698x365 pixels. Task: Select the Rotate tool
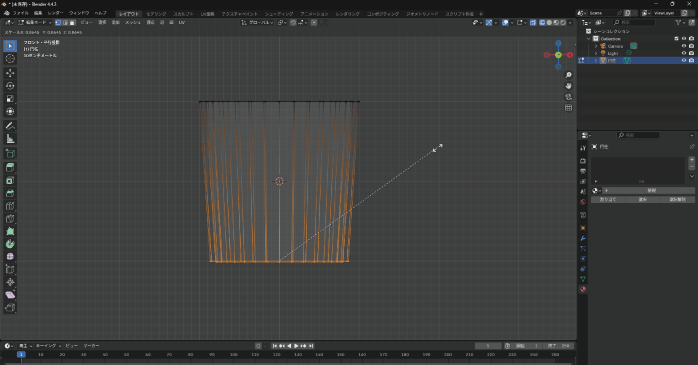[x=10, y=86]
